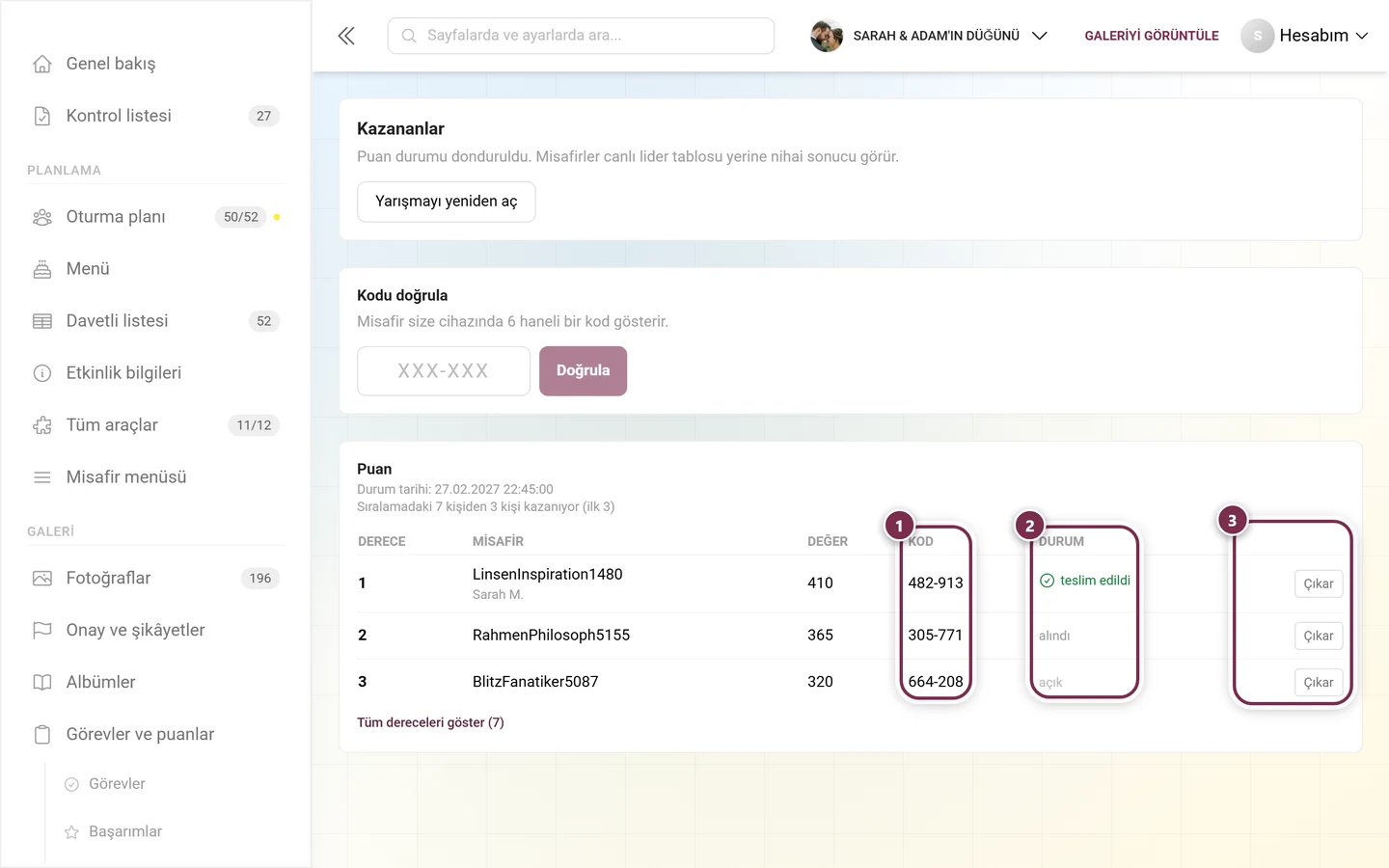Click the Görevler check-circle icon
The height and width of the screenshot is (868, 1389).
tap(71, 784)
